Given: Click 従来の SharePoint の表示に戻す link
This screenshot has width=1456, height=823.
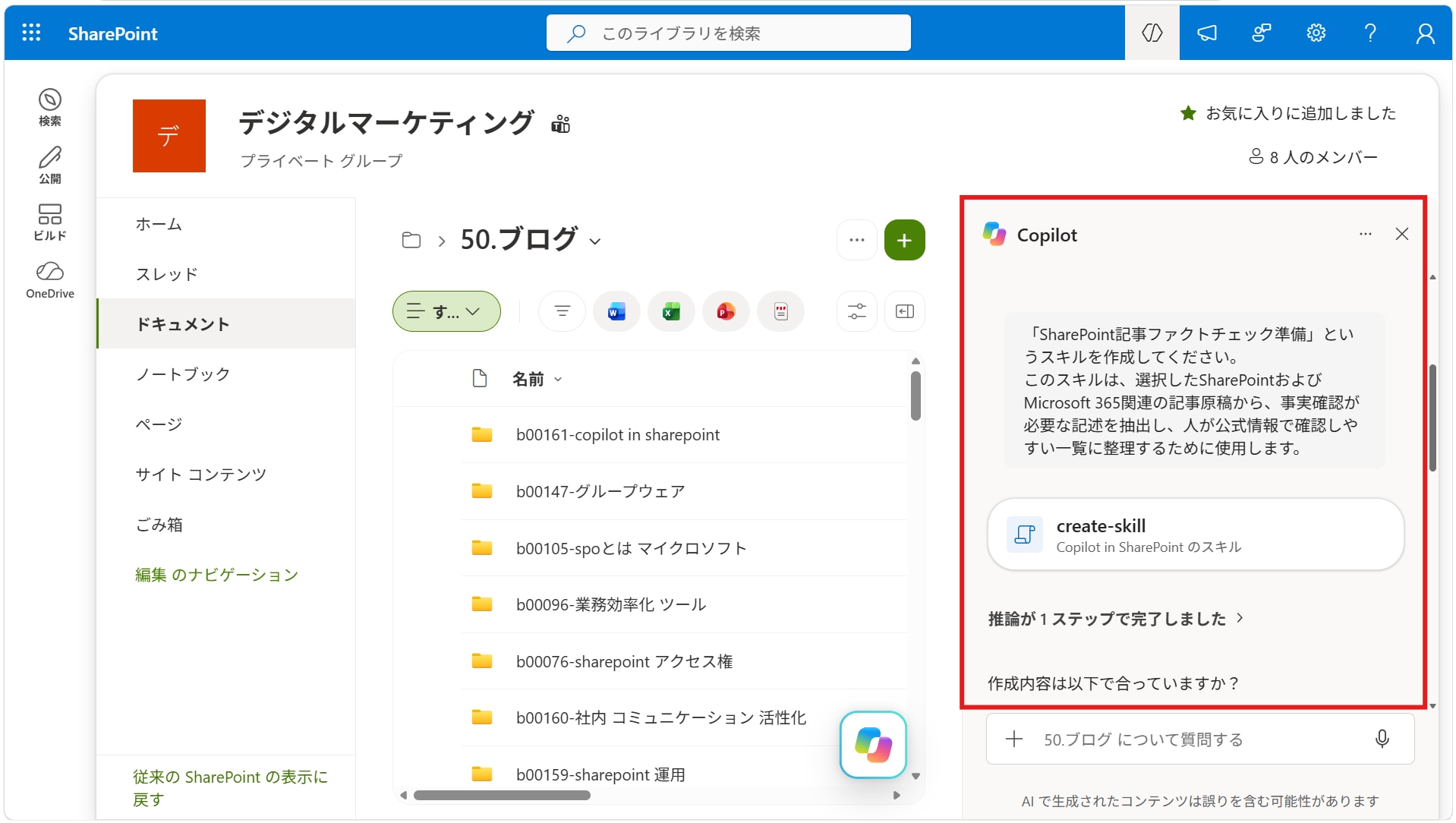Looking at the screenshot, I should (230, 788).
